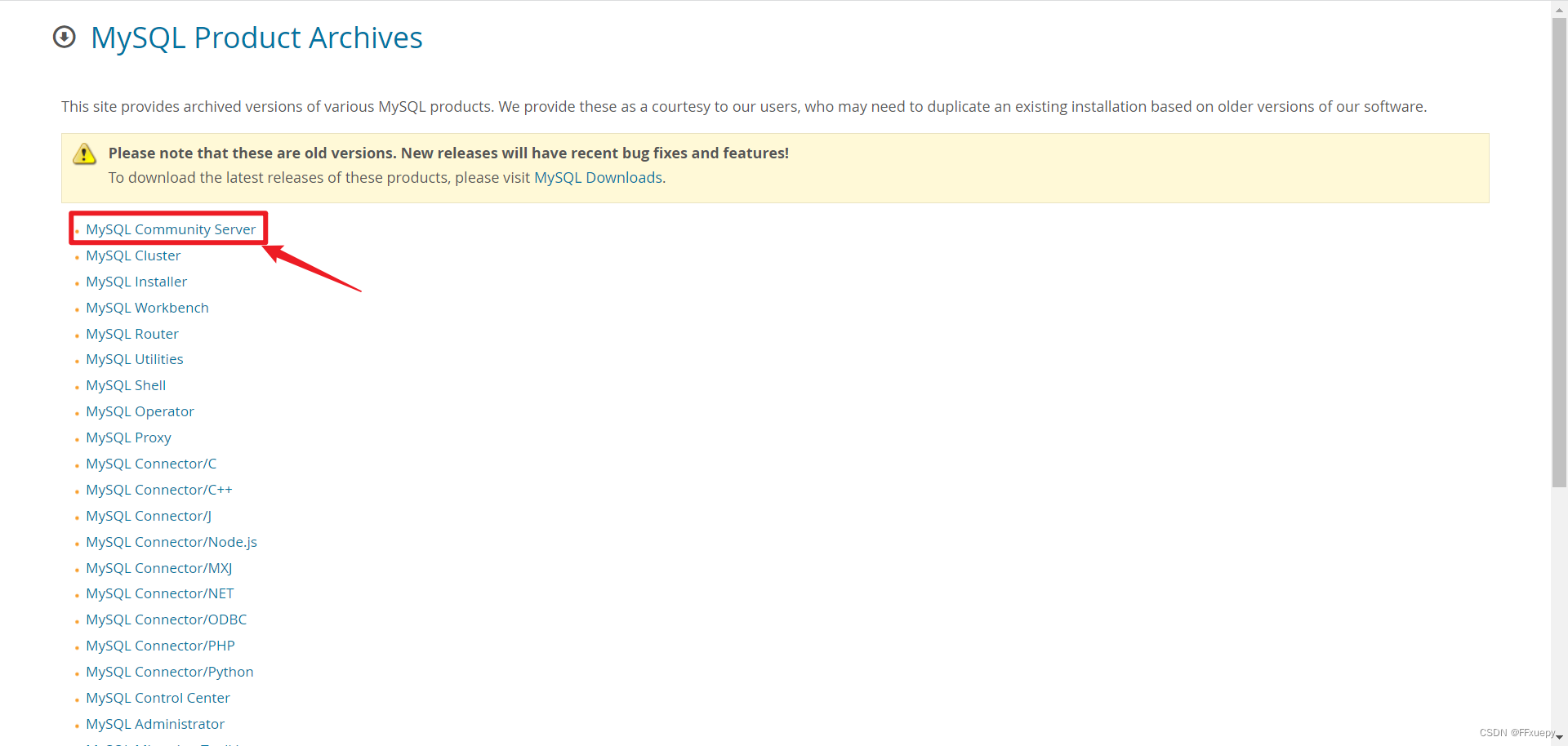
Task: Open MySQL Connector/Node.js archives
Action: (171, 542)
